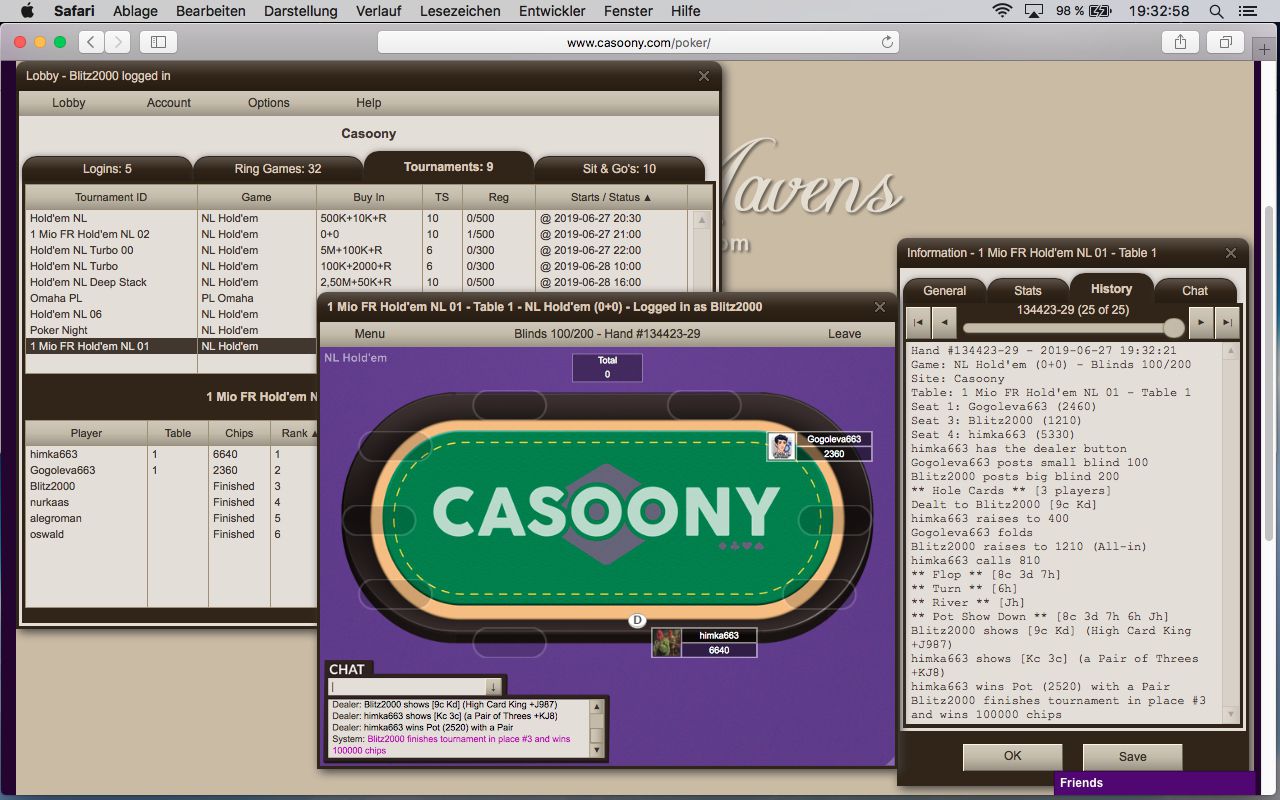Image resolution: width=1280 pixels, height=800 pixels.
Task: Select the History tab in Information
Action: (1111, 288)
